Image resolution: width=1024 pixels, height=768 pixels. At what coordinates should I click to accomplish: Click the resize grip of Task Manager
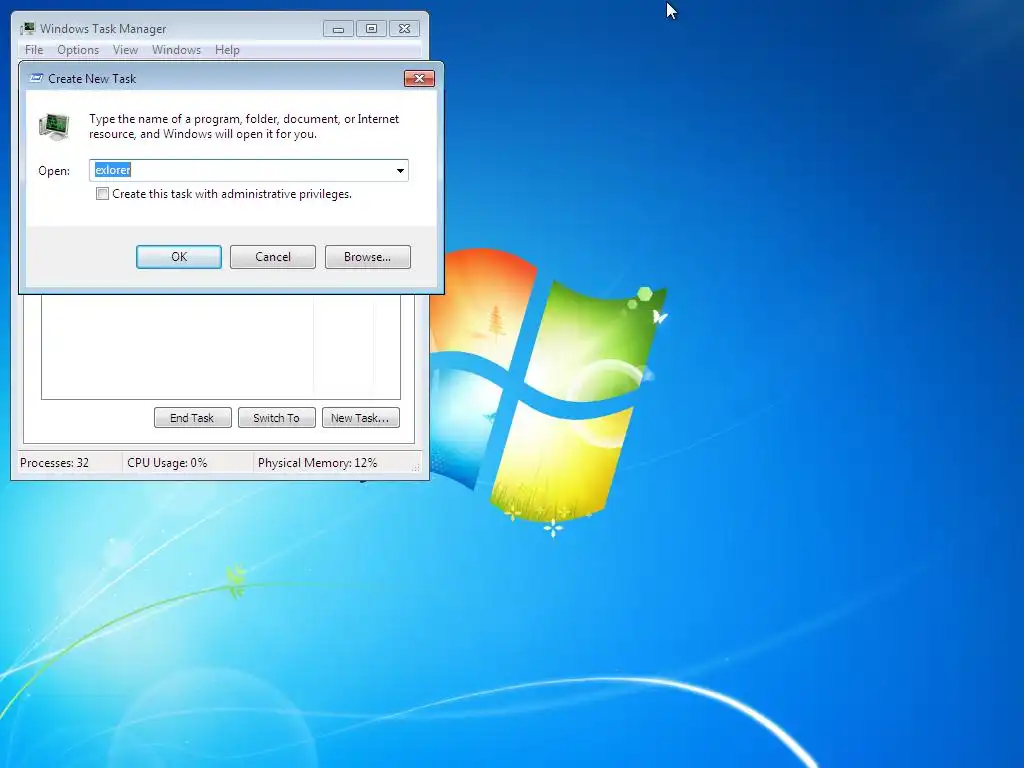[x=415, y=467]
